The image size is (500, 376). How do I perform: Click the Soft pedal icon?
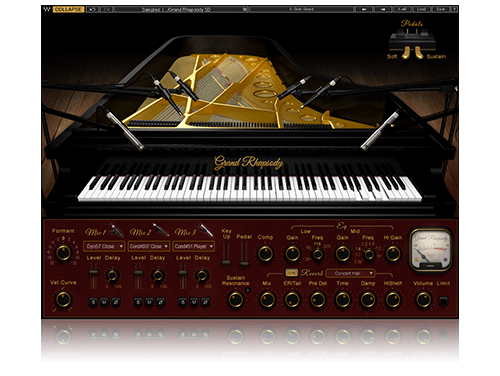(406, 53)
